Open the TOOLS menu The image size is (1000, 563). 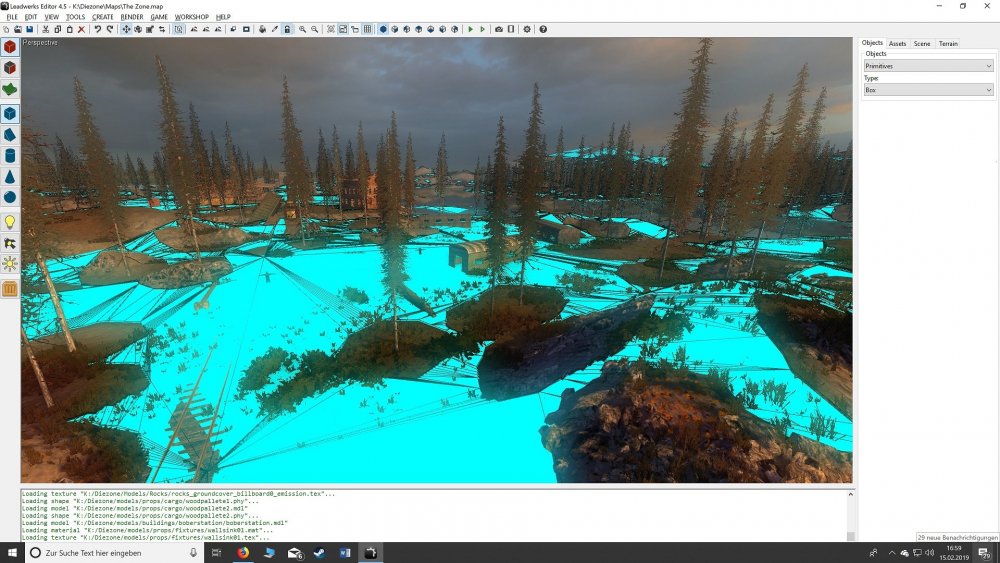[75, 17]
